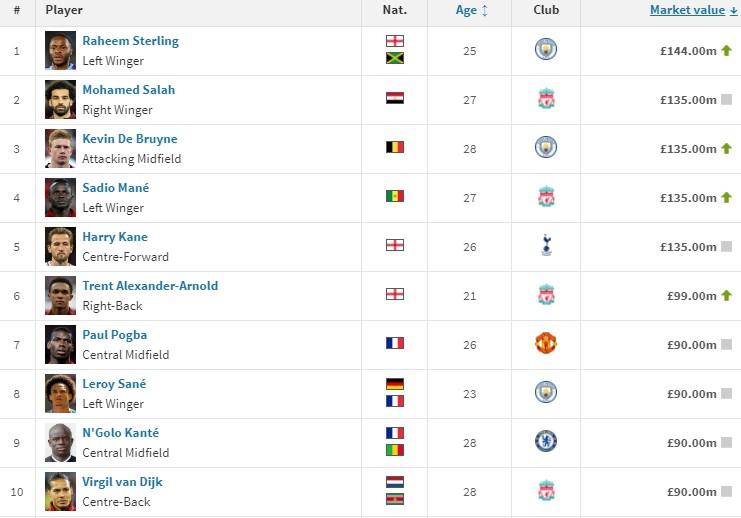Open Virgil van Dijk profile link

pos(122,482)
